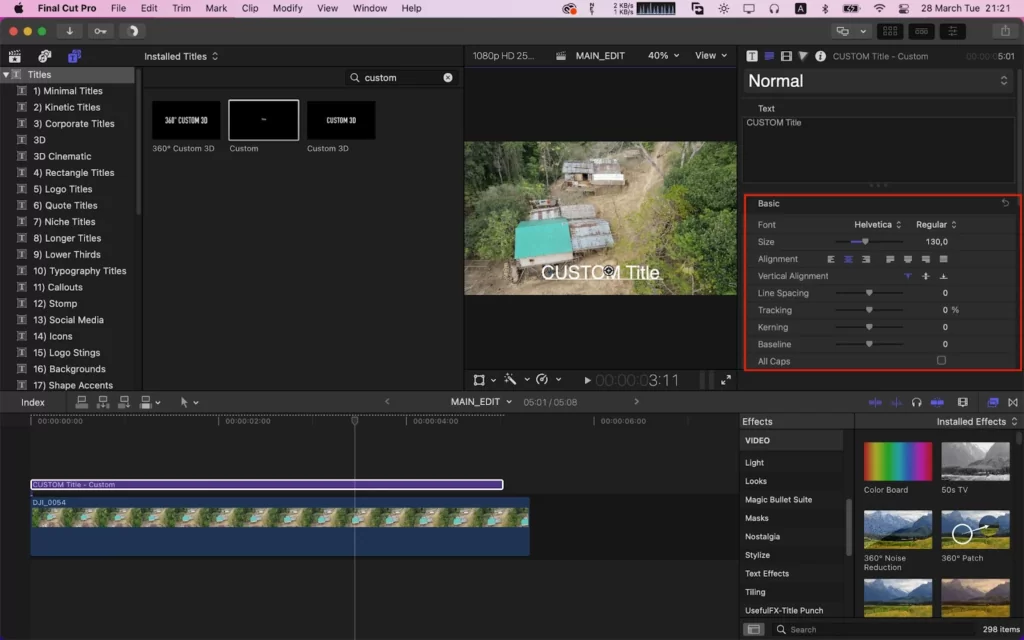1024x640 pixels.
Task: Open the Titles and Generators sidebar icon
Action: click(74, 56)
